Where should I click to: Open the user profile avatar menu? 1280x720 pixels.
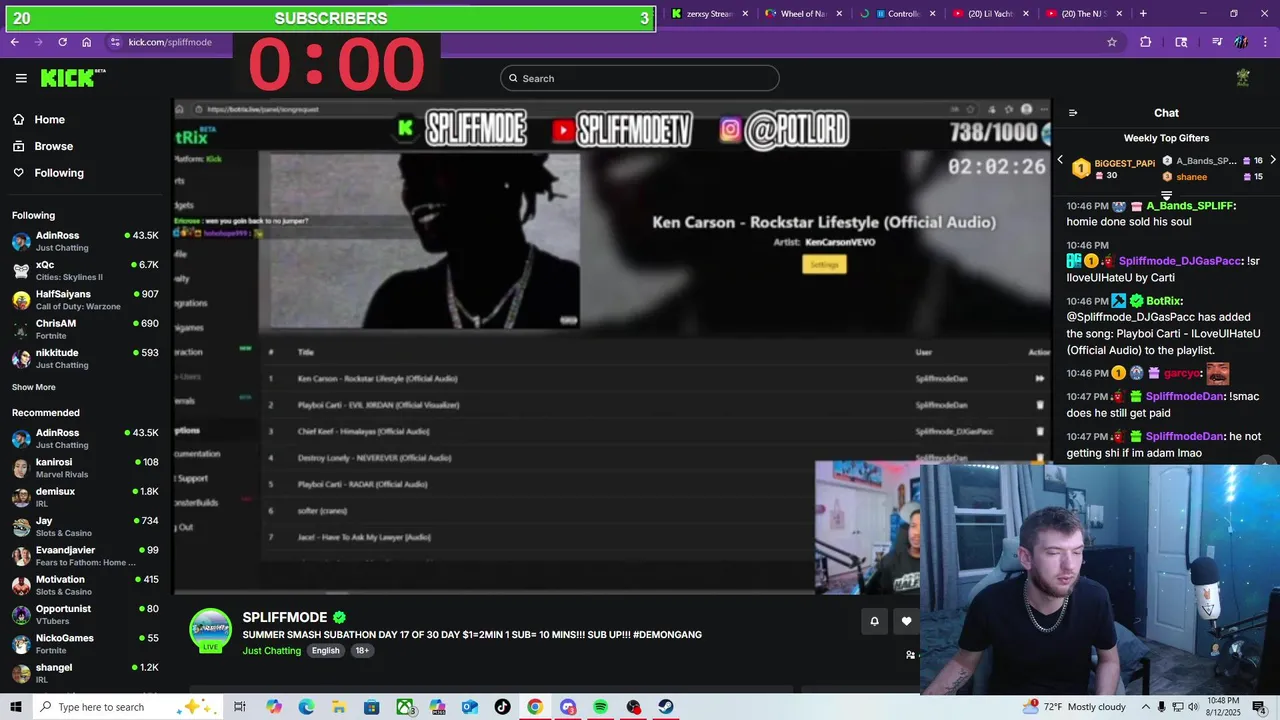coord(1243,78)
